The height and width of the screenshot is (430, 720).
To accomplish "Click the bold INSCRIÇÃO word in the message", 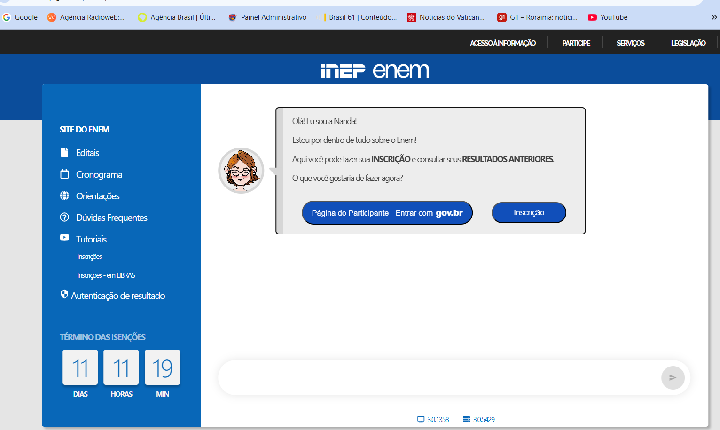I will [x=391, y=159].
